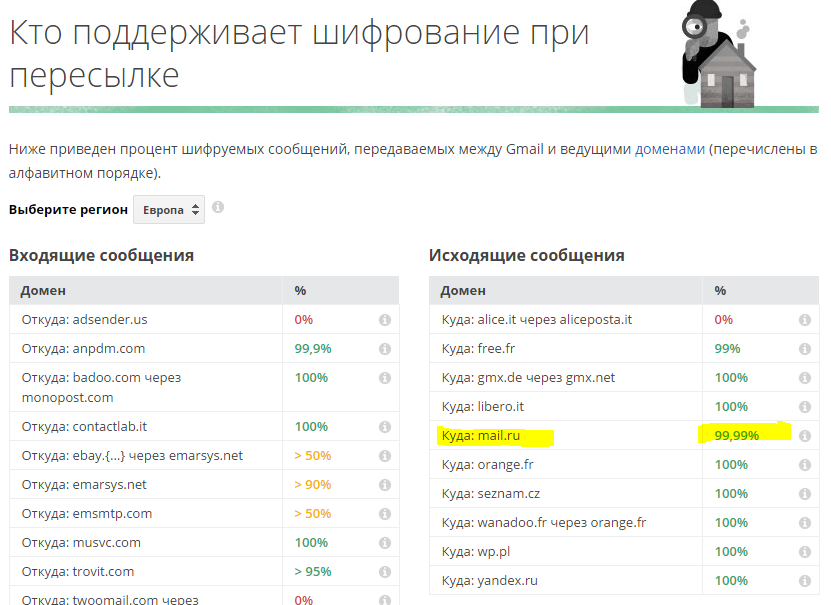Open info icon for trovit.com row
Image resolution: width=831 pixels, height=605 pixels.
pyautogui.click(x=385, y=572)
